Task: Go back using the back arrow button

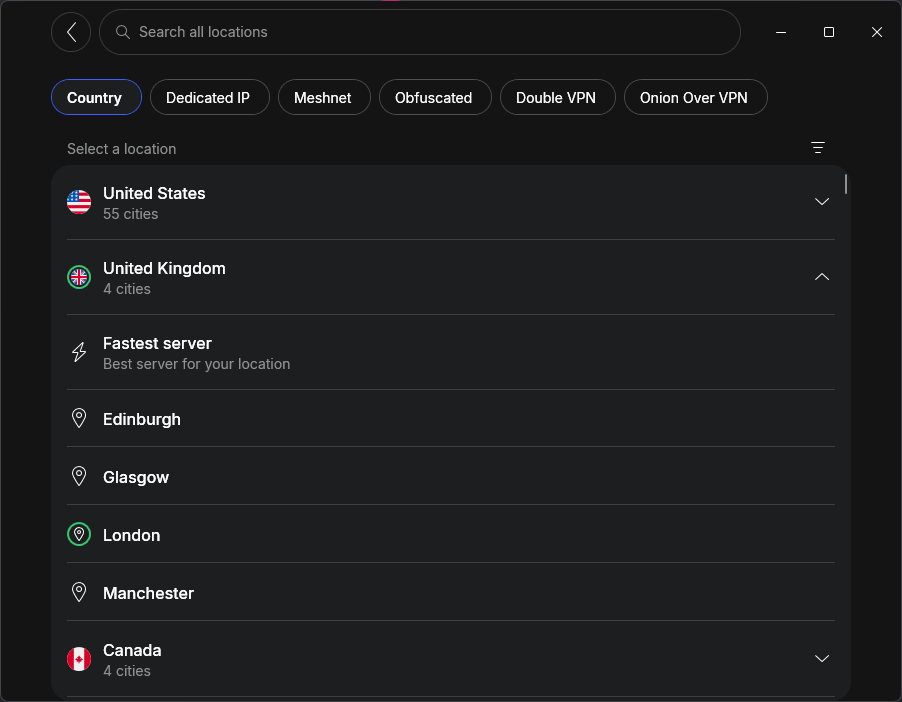Action: 71,32
